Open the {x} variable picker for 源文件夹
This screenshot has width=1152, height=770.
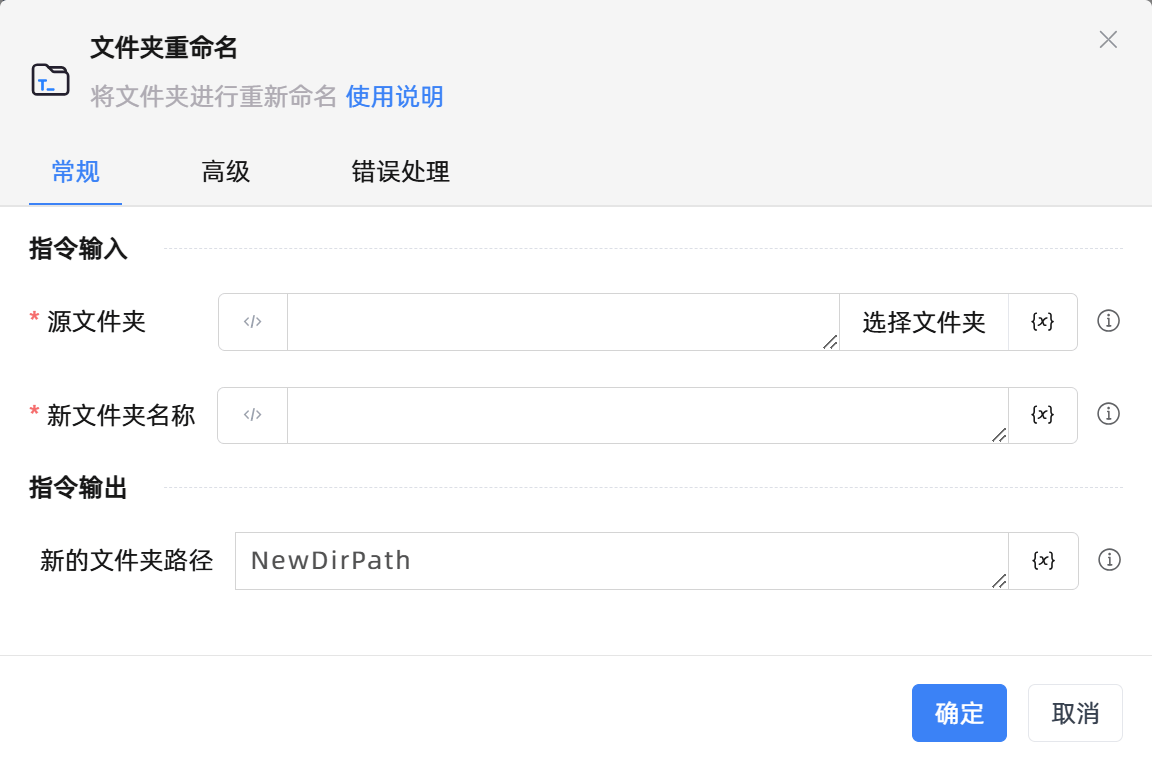1043,321
